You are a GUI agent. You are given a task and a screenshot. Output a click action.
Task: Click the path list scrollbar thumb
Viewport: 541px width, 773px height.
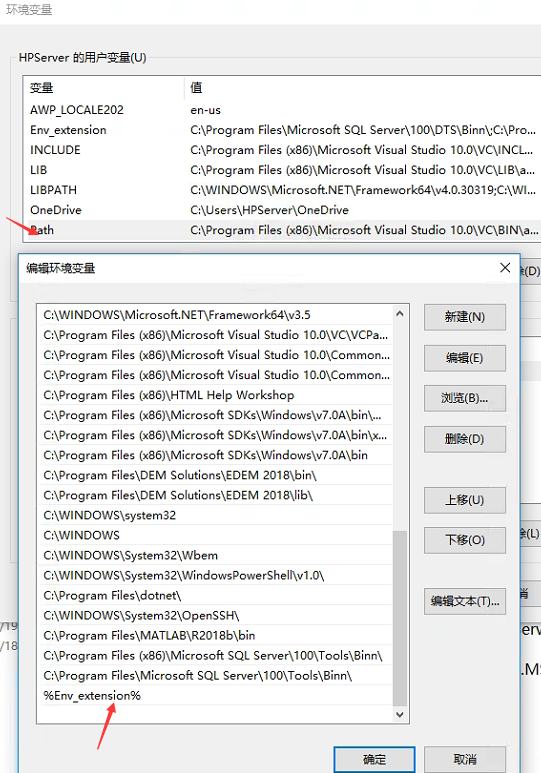click(x=400, y=618)
